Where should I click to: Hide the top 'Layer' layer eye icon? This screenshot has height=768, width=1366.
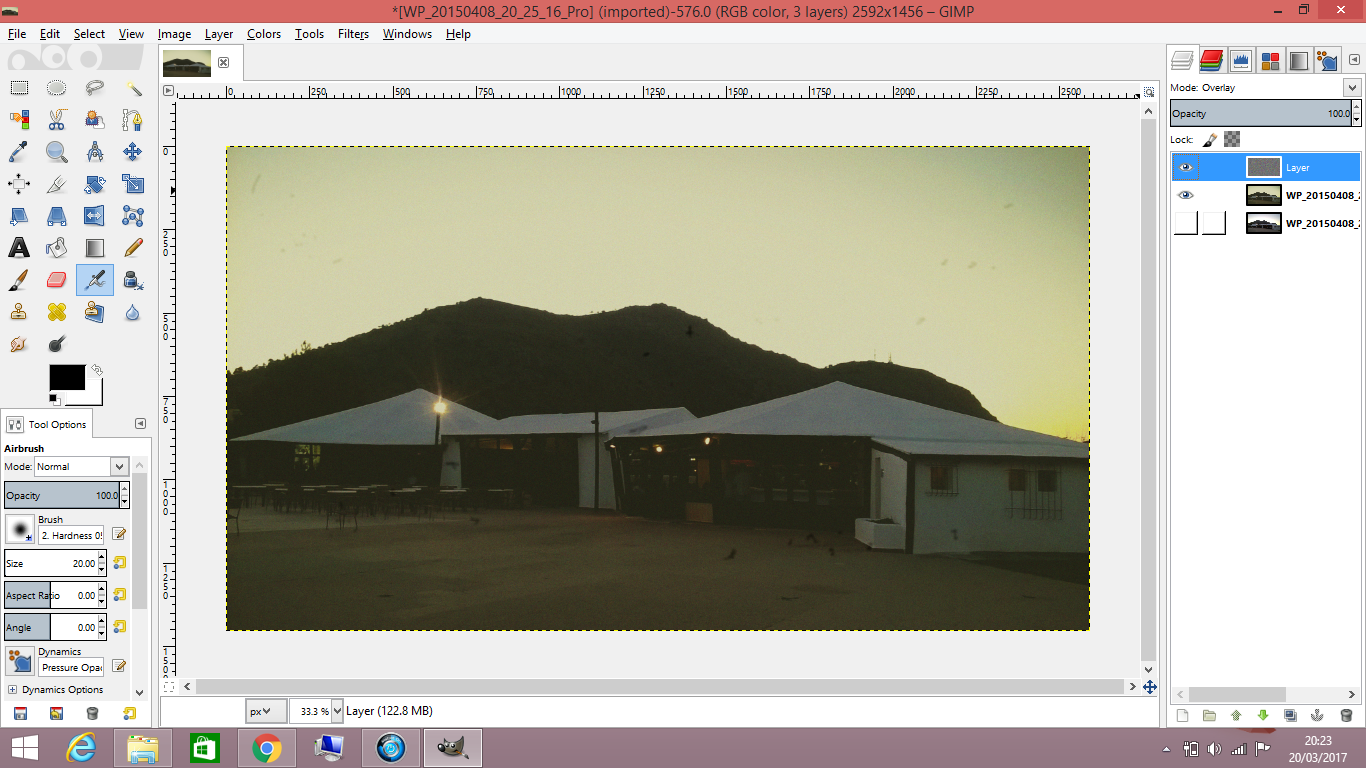(1186, 167)
